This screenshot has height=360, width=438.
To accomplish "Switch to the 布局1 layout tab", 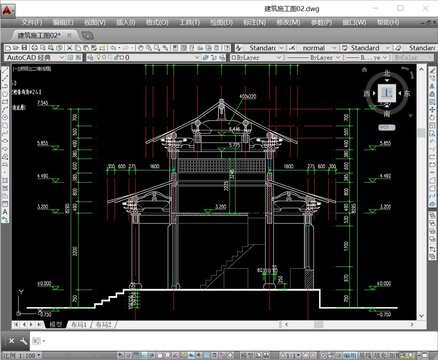I will (79, 324).
